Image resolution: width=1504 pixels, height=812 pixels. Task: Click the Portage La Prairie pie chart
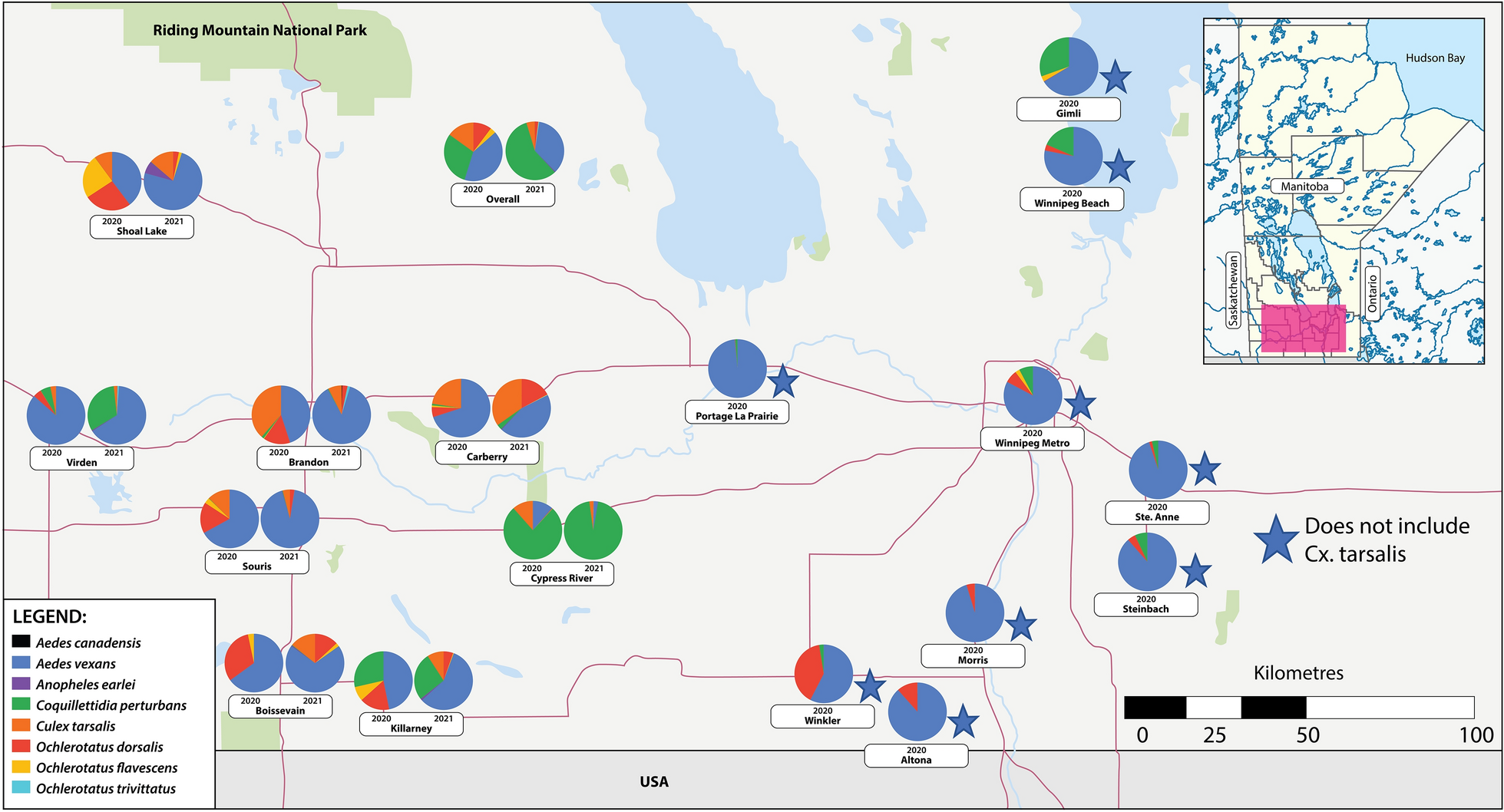(x=737, y=367)
